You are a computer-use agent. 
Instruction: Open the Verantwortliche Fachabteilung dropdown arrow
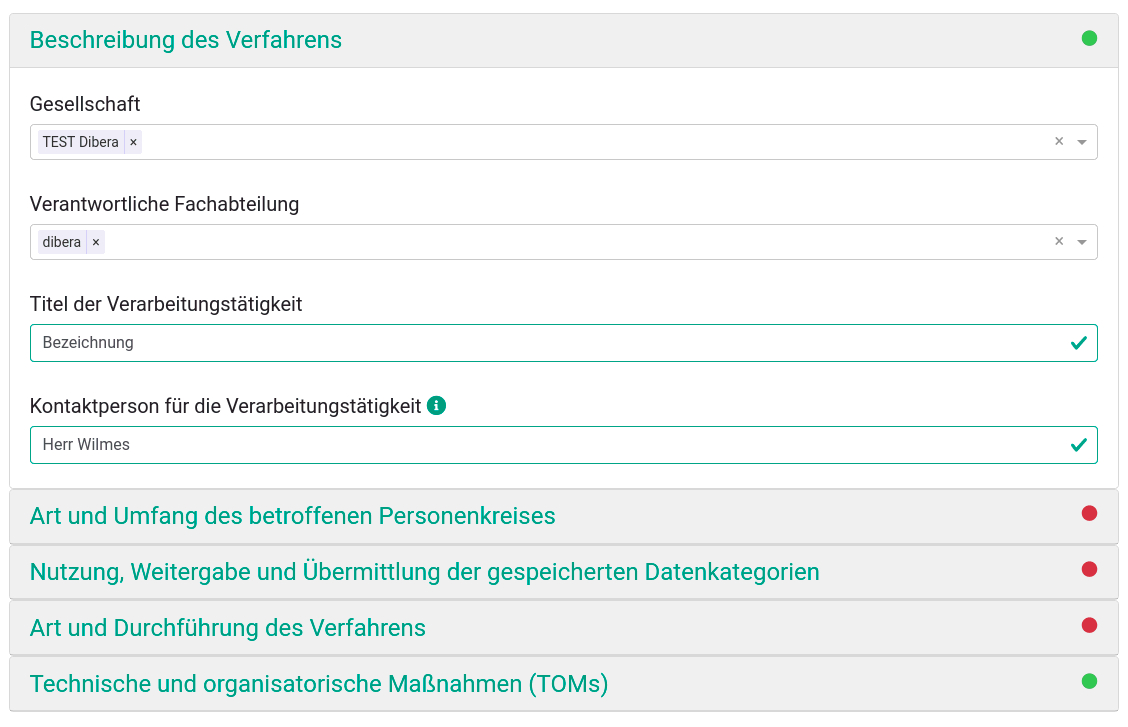point(1081,242)
